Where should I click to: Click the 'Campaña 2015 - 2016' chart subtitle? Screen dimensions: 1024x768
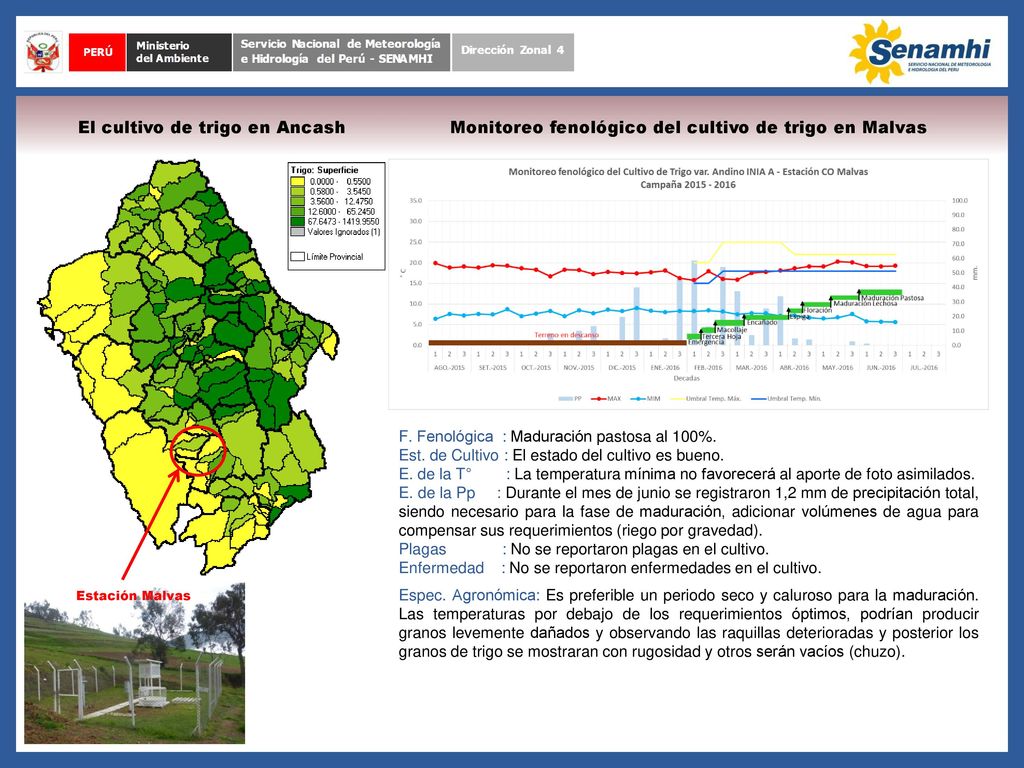(688, 185)
